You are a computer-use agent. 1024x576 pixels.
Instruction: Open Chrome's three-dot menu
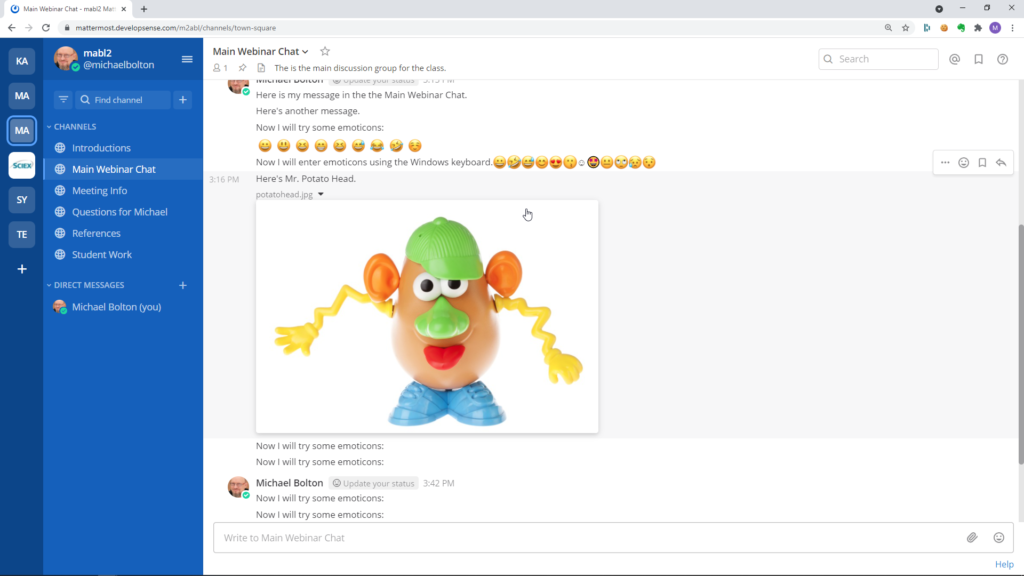pyautogui.click(x=1013, y=28)
